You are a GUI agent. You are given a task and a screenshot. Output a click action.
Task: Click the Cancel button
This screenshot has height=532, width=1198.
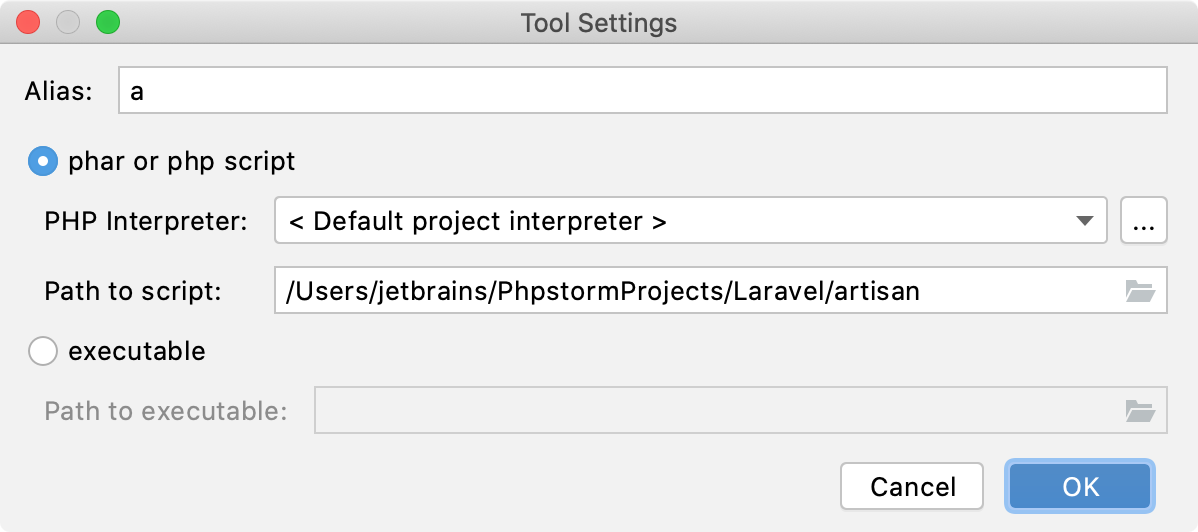click(x=912, y=486)
